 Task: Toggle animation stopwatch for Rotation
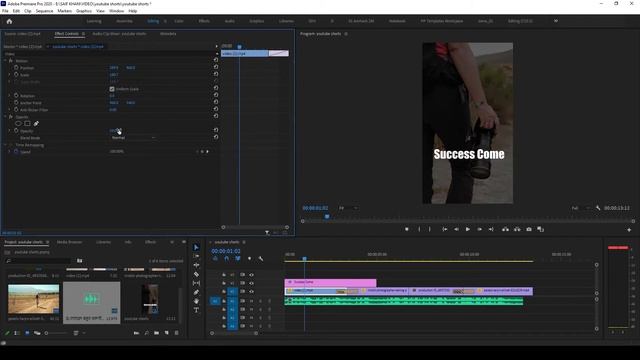tap(16, 96)
